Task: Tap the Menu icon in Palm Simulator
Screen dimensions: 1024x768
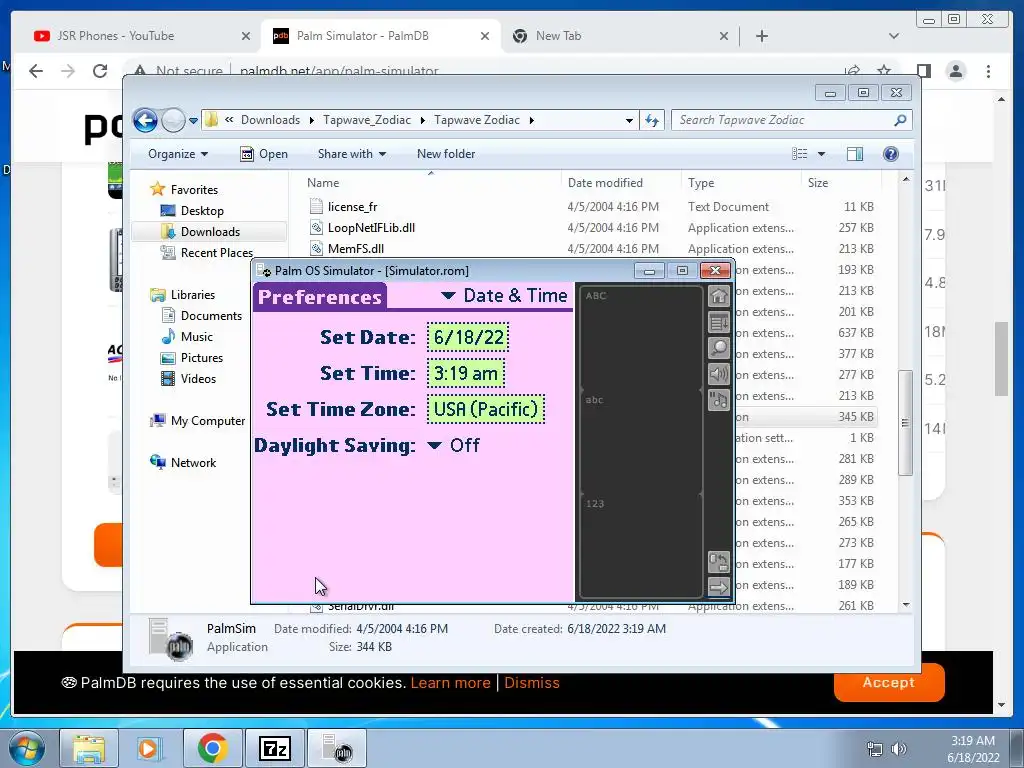Action: pyautogui.click(x=718, y=322)
